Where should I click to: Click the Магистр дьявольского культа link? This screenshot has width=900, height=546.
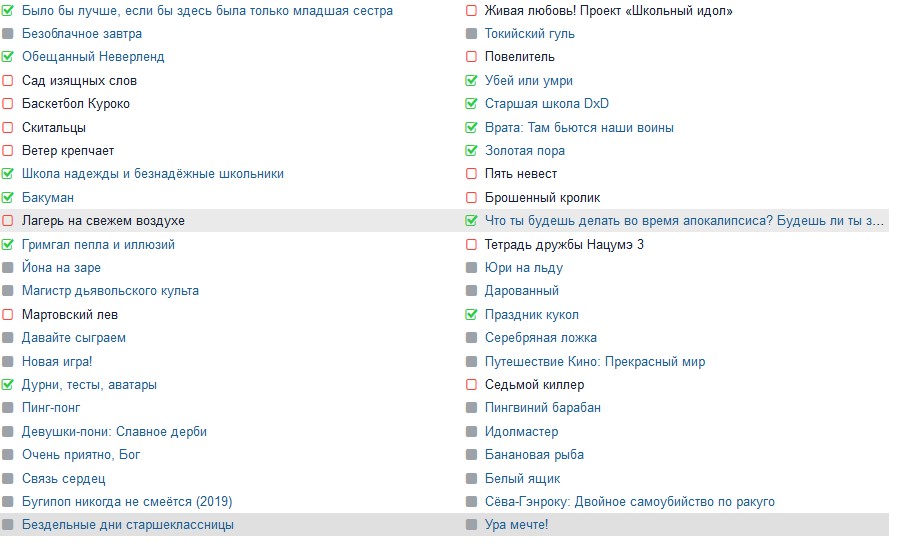110,291
